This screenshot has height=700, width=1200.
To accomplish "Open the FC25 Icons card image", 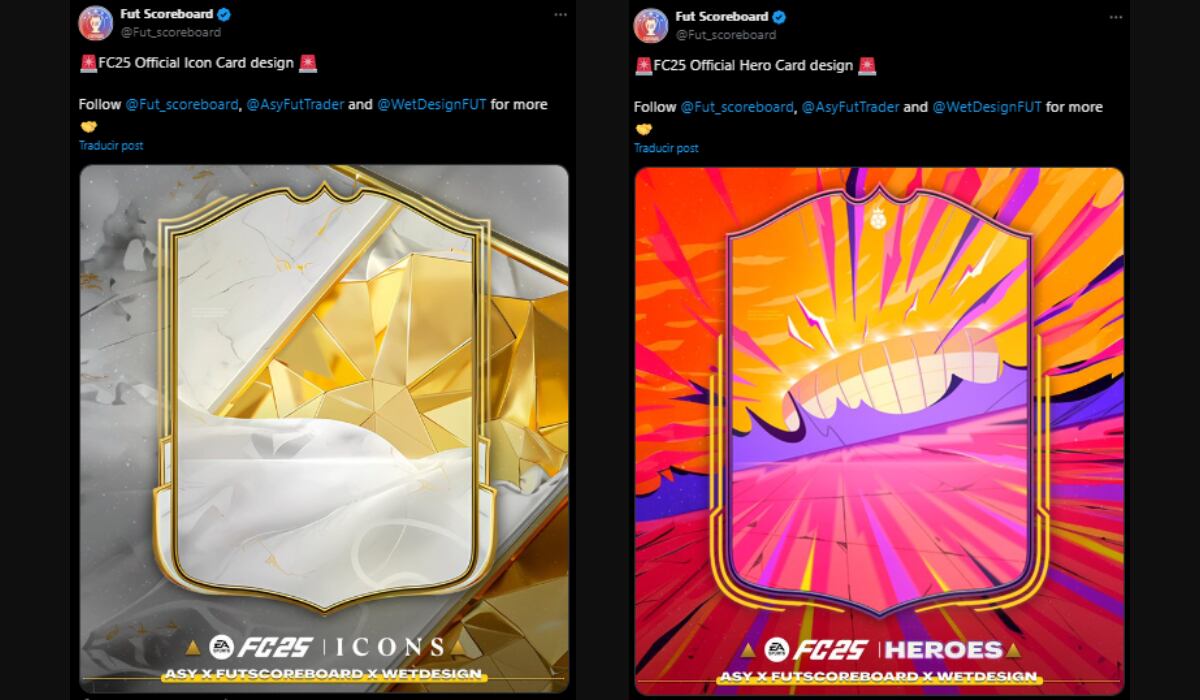I will pos(324,428).
